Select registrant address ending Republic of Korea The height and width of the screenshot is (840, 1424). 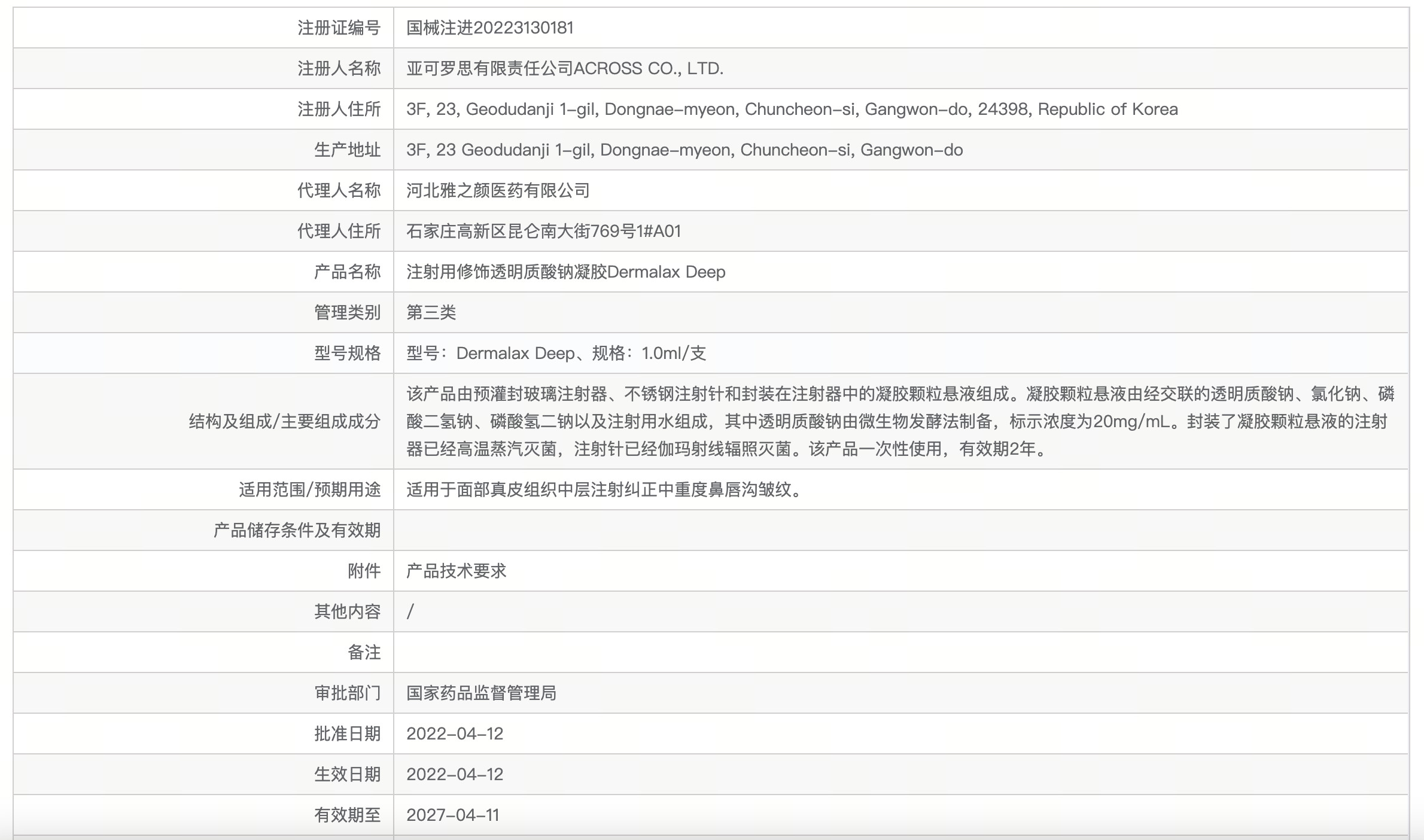(x=792, y=109)
